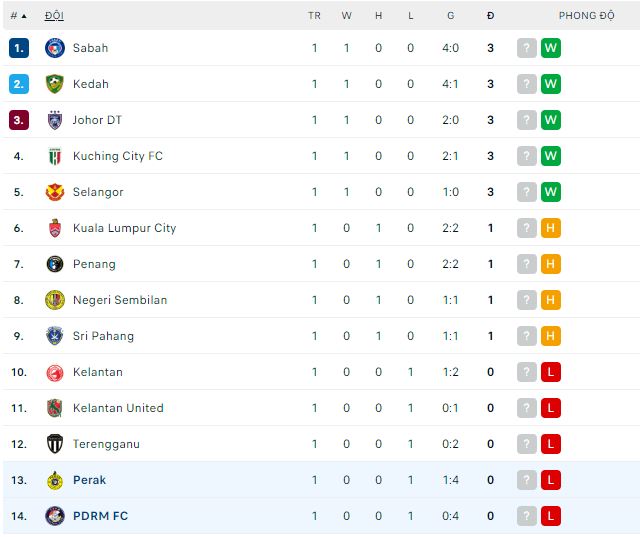The width and height of the screenshot is (640, 537).
Task: Click the PDRM FC team crest
Action: (x=55, y=516)
